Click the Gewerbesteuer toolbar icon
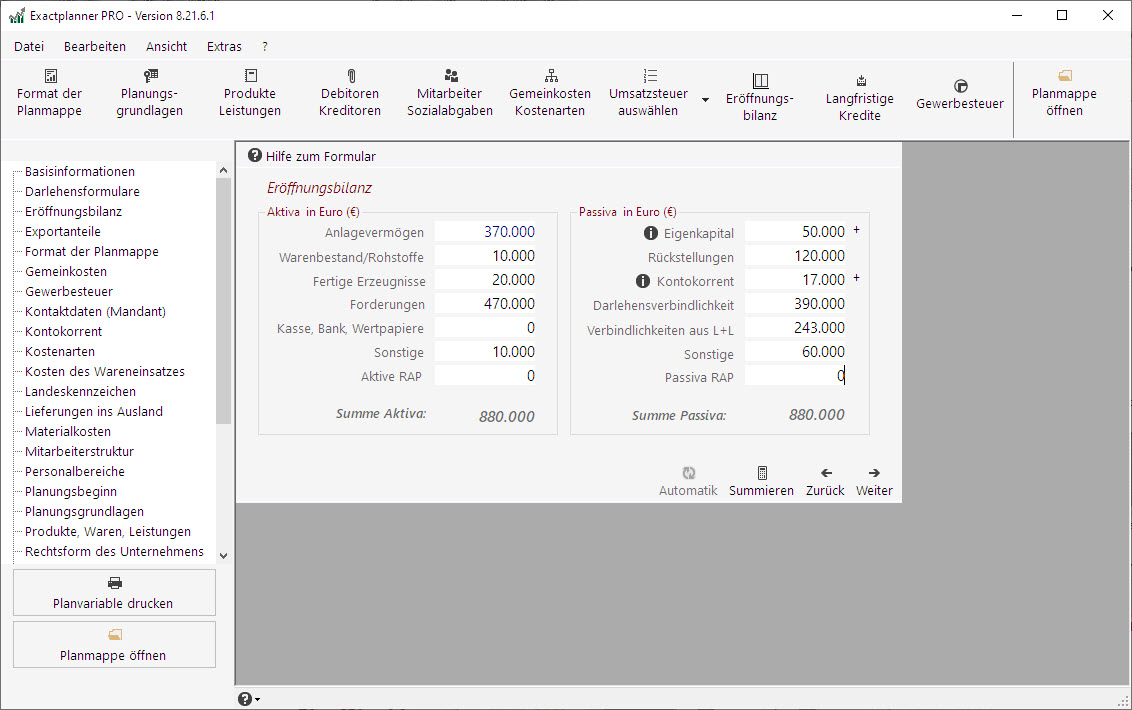 [x=960, y=86]
